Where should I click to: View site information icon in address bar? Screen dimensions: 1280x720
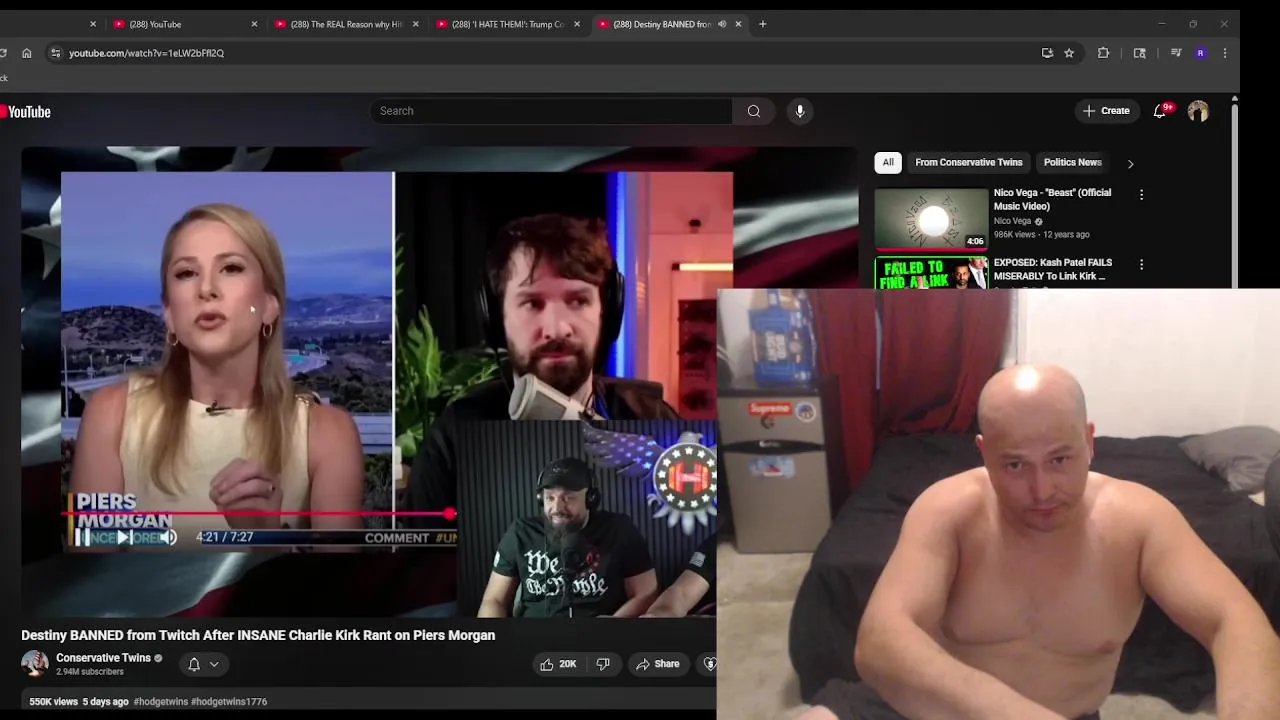[x=55, y=53]
